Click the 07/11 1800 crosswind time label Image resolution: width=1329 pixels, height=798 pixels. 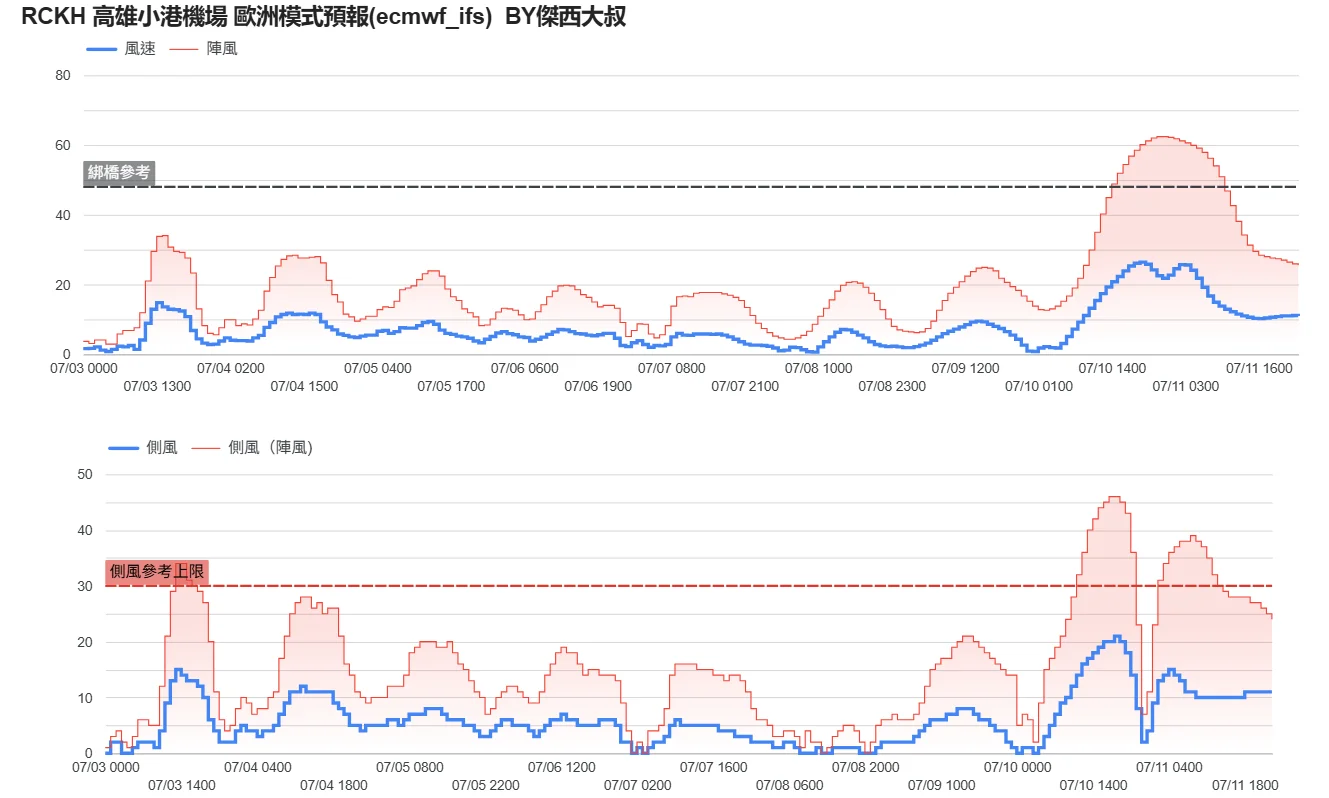coord(1244,785)
